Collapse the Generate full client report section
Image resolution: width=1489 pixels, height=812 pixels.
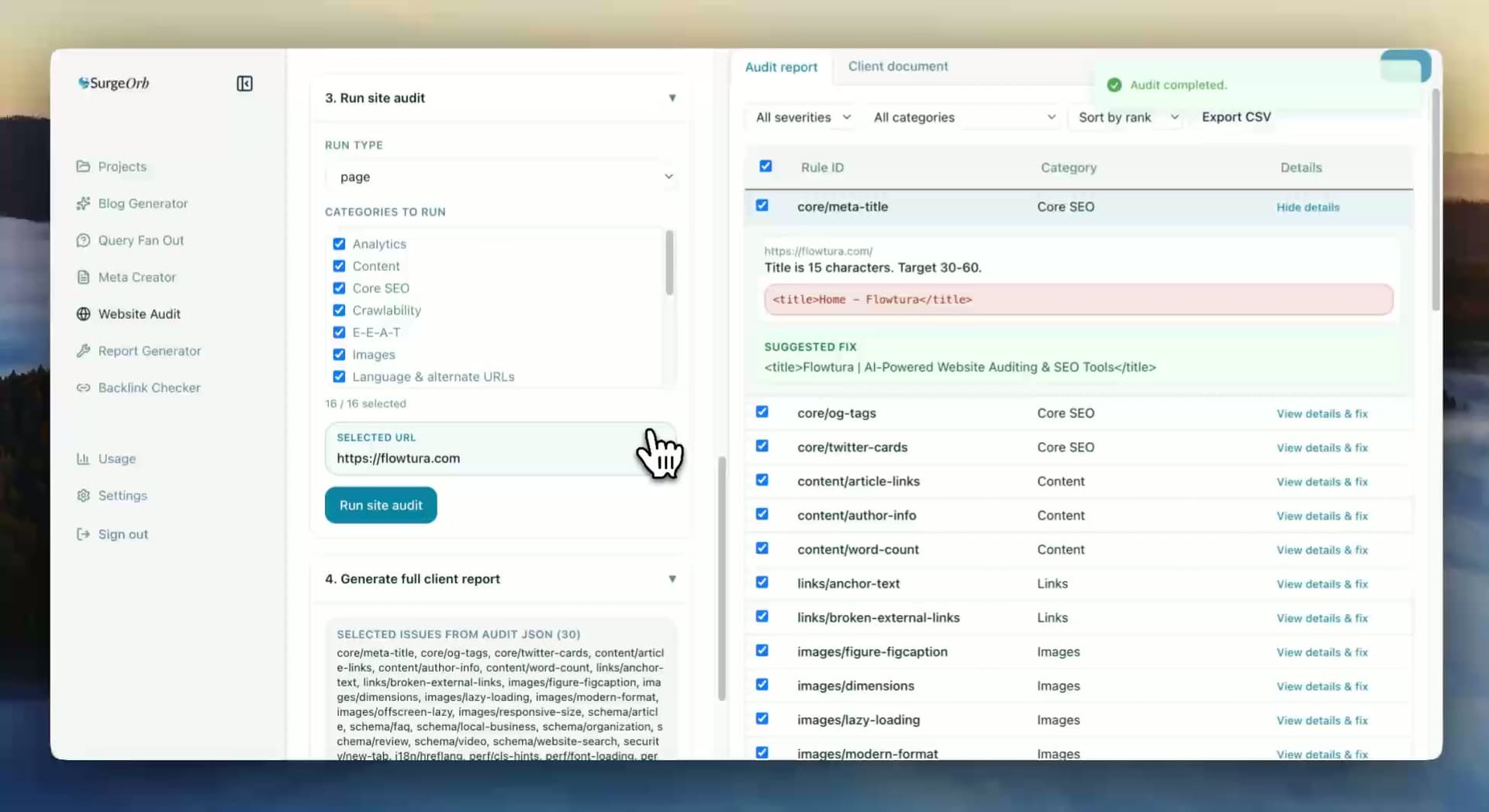coord(672,579)
